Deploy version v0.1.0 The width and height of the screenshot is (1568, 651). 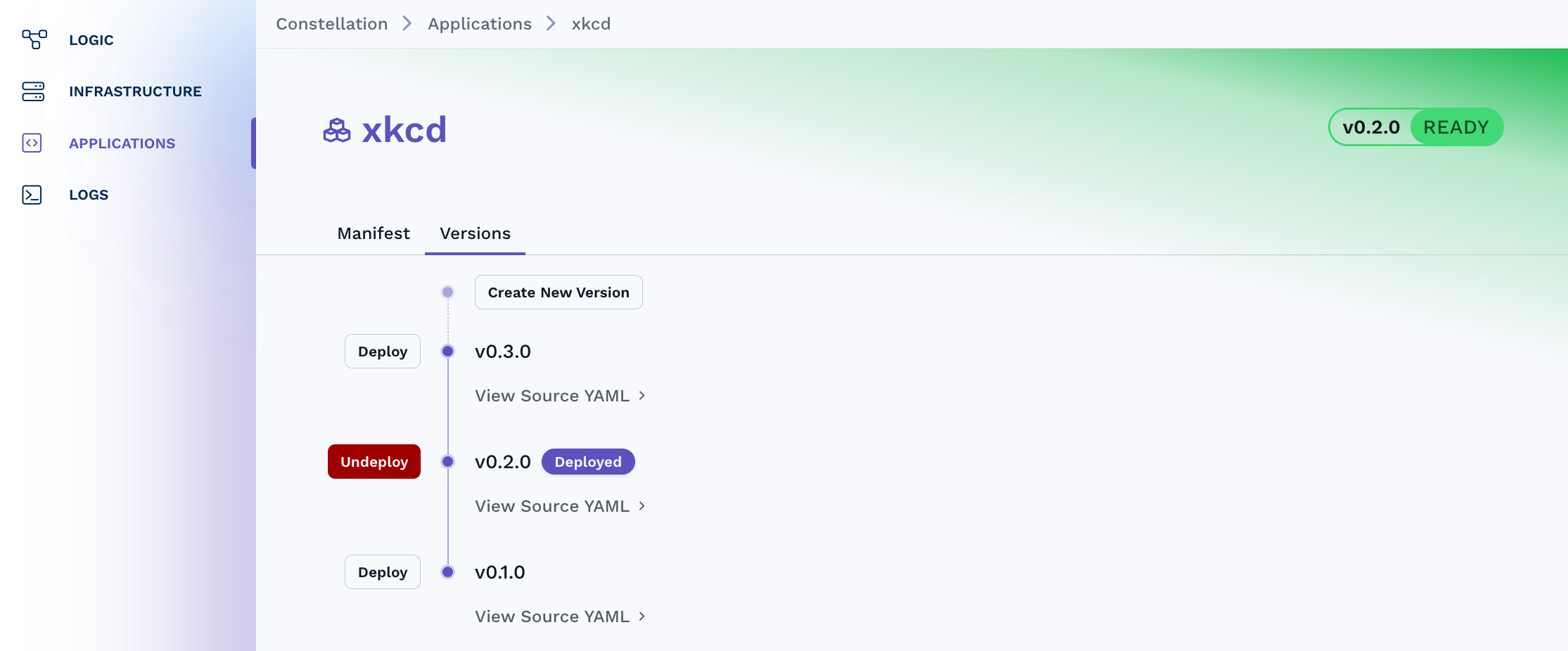point(383,572)
